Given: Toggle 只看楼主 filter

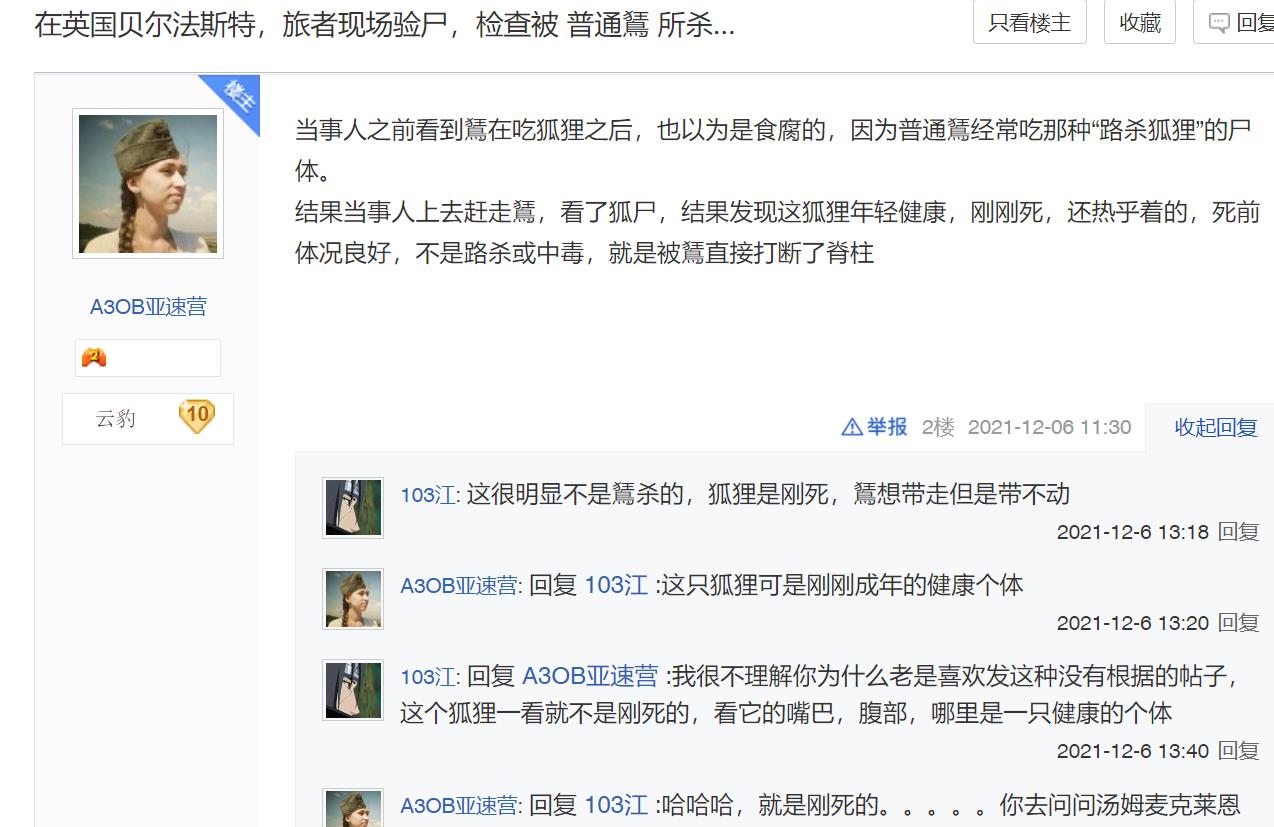Looking at the screenshot, I should pyautogui.click(x=1029, y=23).
